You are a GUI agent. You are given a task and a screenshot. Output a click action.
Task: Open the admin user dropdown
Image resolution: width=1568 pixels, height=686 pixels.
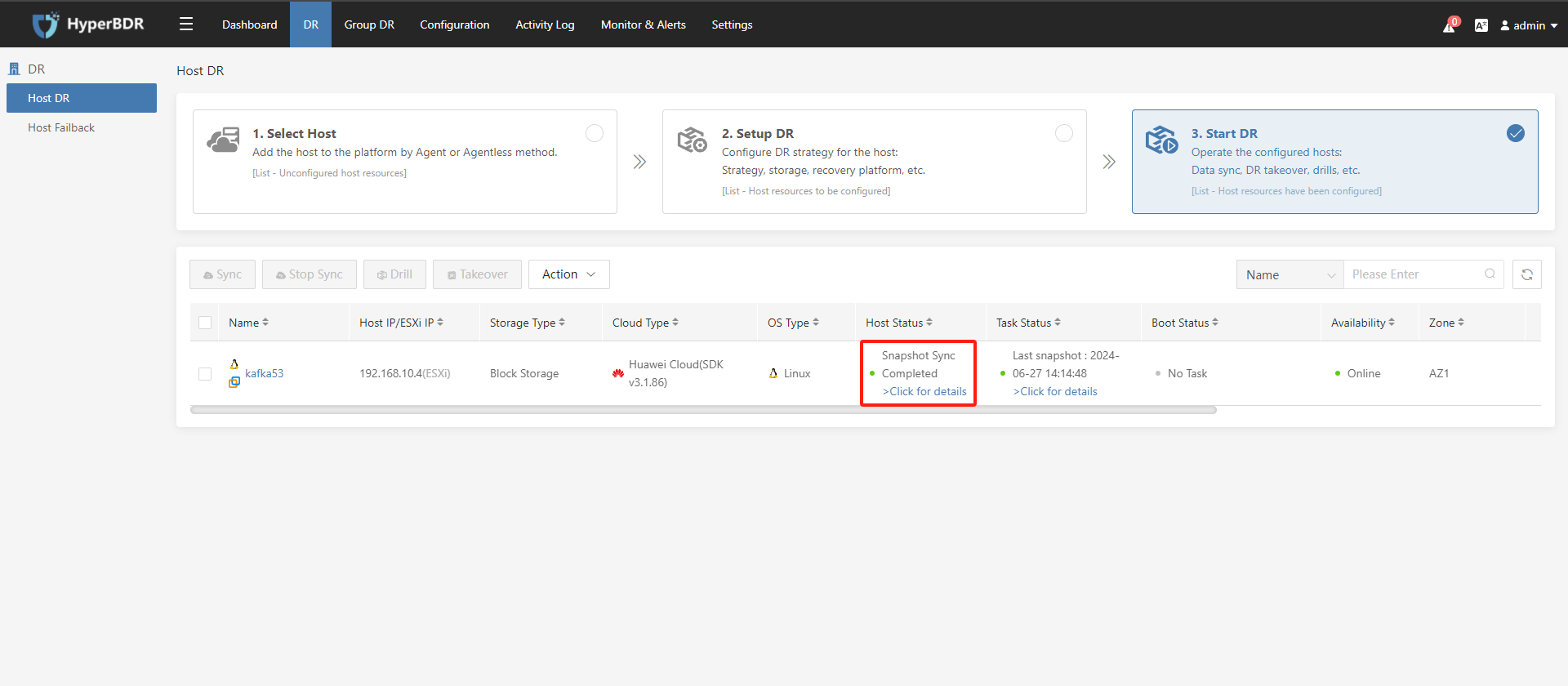pyautogui.click(x=1529, y=25)
